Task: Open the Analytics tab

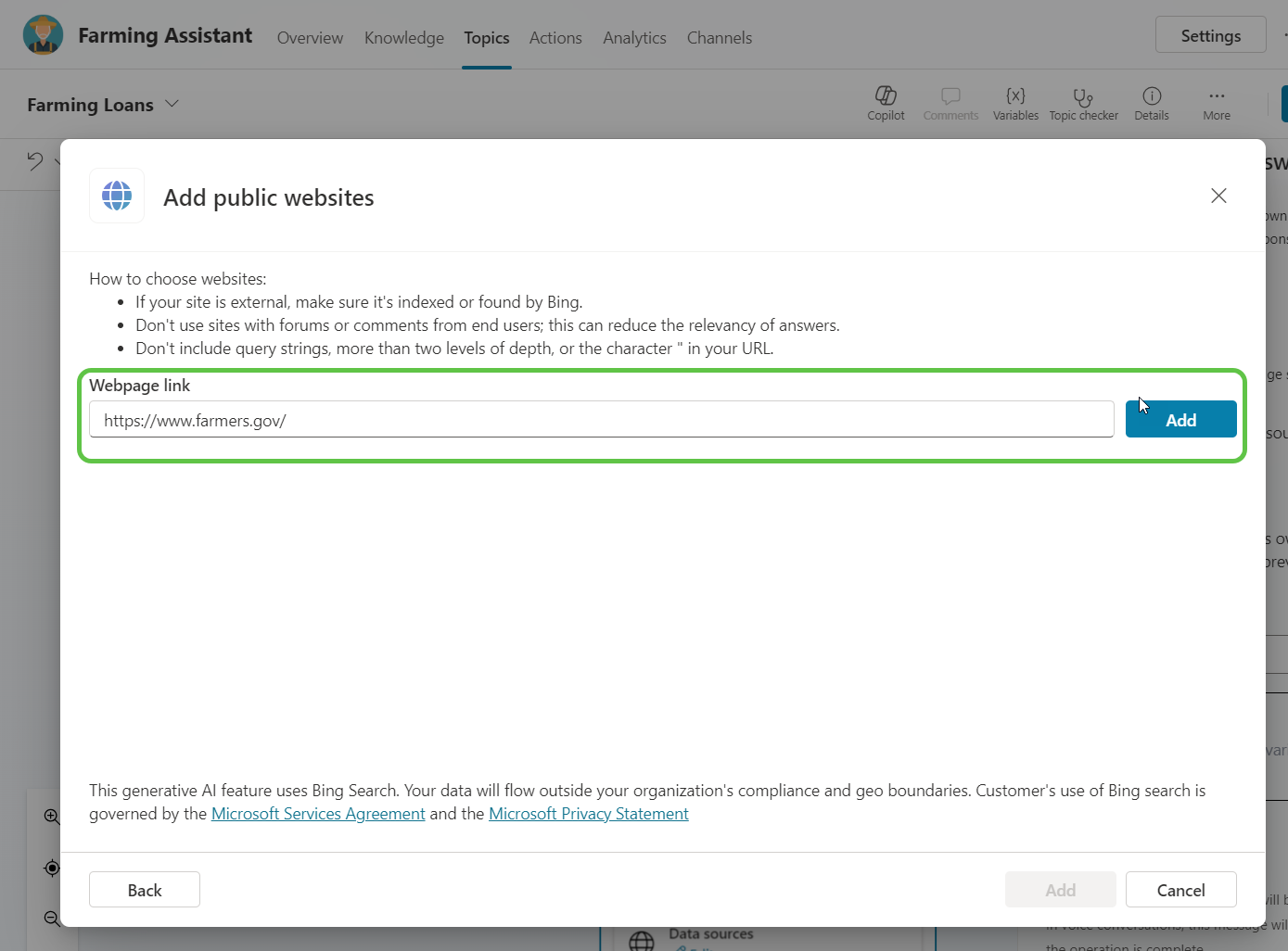Action: (x=634, y=38)
